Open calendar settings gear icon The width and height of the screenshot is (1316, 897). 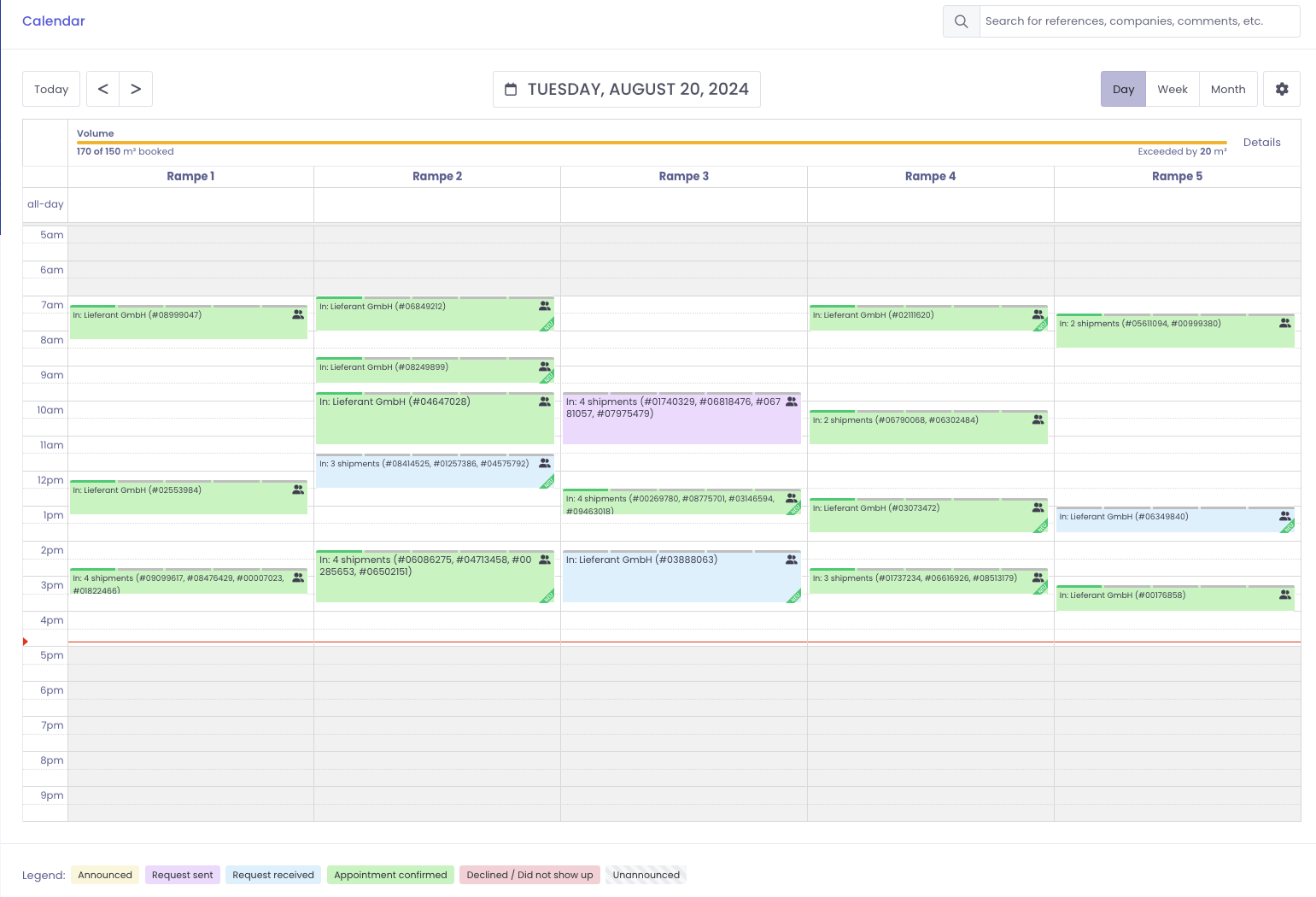point(1281,89)
